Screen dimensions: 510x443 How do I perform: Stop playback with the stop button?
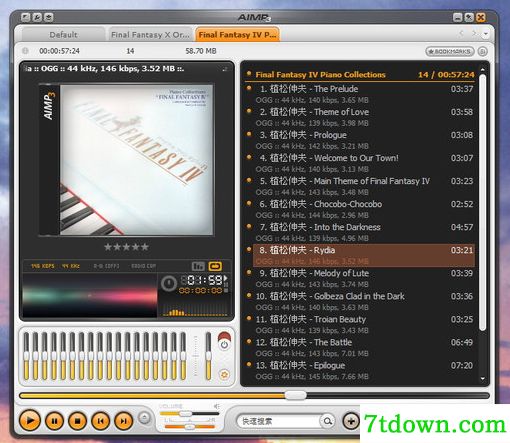click(x=78, y=421)
